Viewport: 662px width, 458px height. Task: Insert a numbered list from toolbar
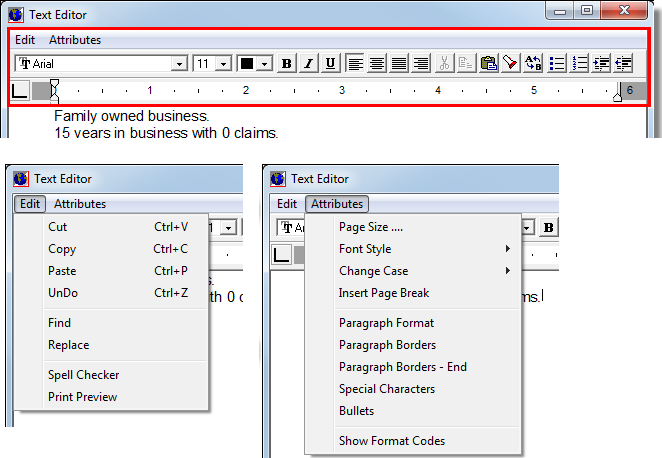pos(580,63)
